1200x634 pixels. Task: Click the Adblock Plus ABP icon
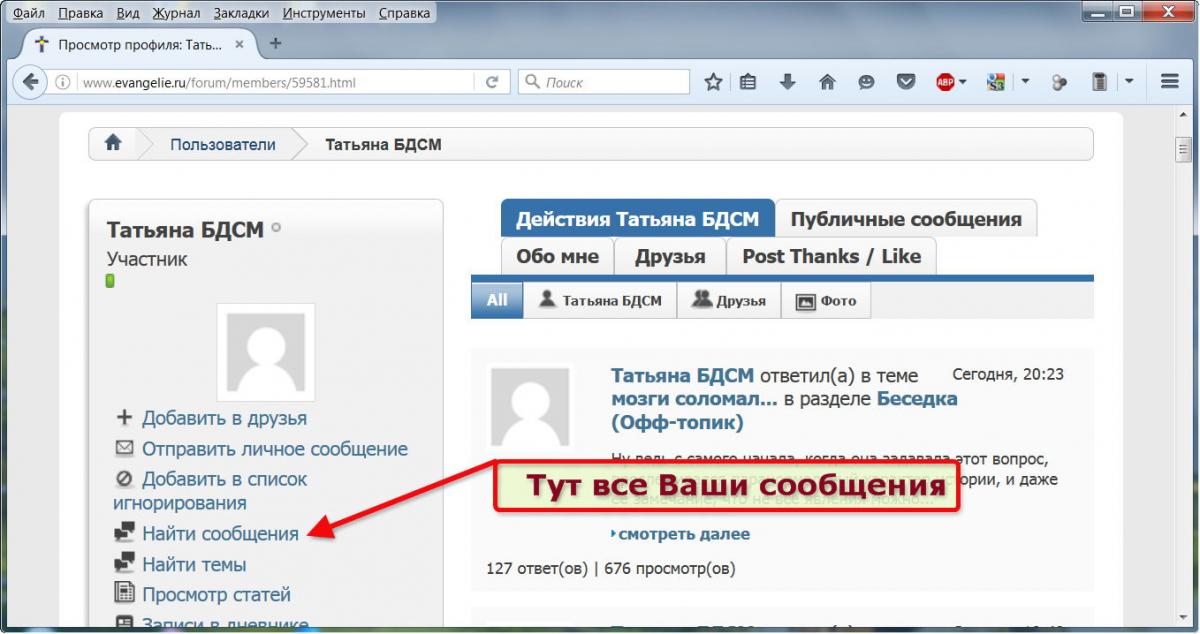pyautogui.click(x=945, y=82)
